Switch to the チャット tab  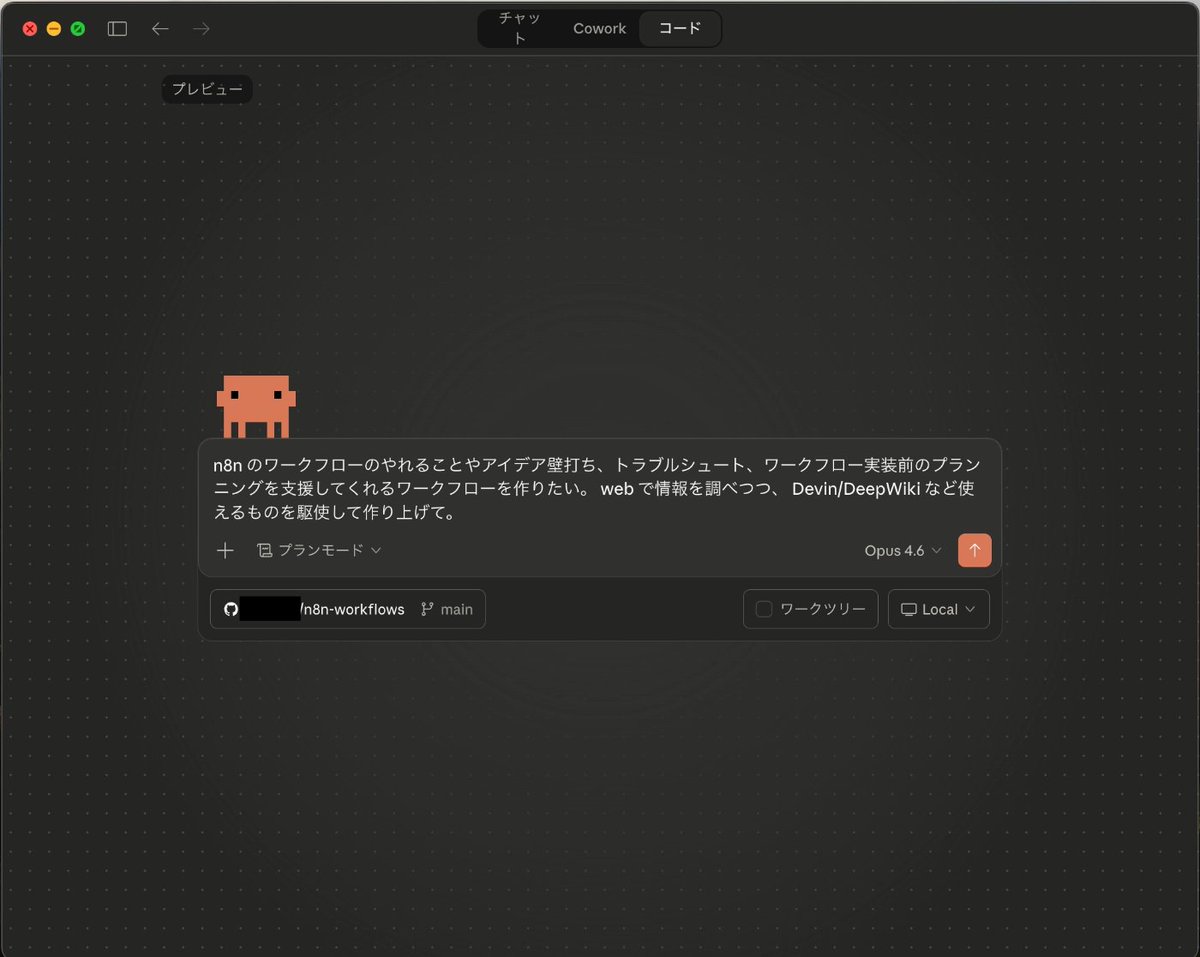[520, 29]
